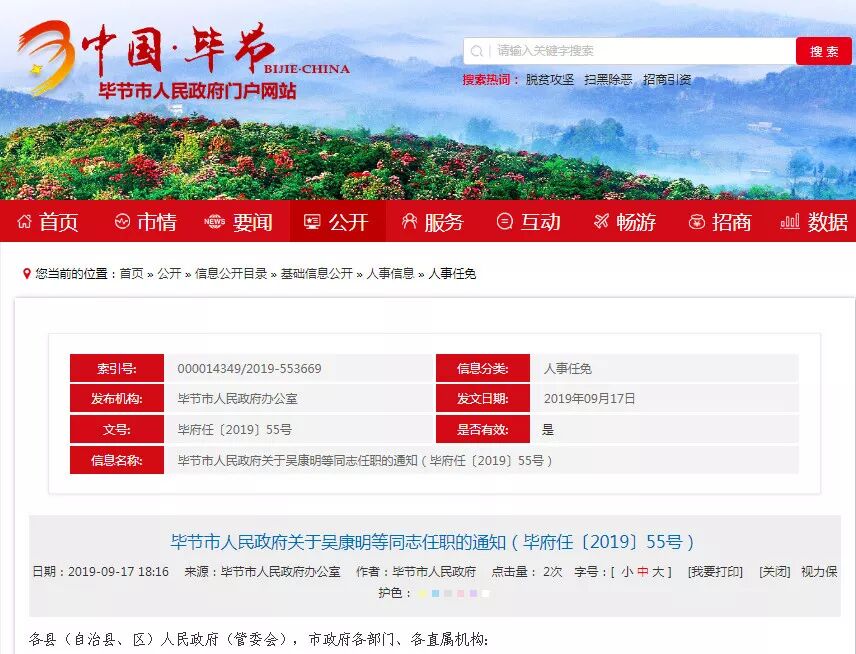The width and height of the screenshot is (856, 654).
Task: Click the airplane icon beside 畅游
Action: click(601, 221)
